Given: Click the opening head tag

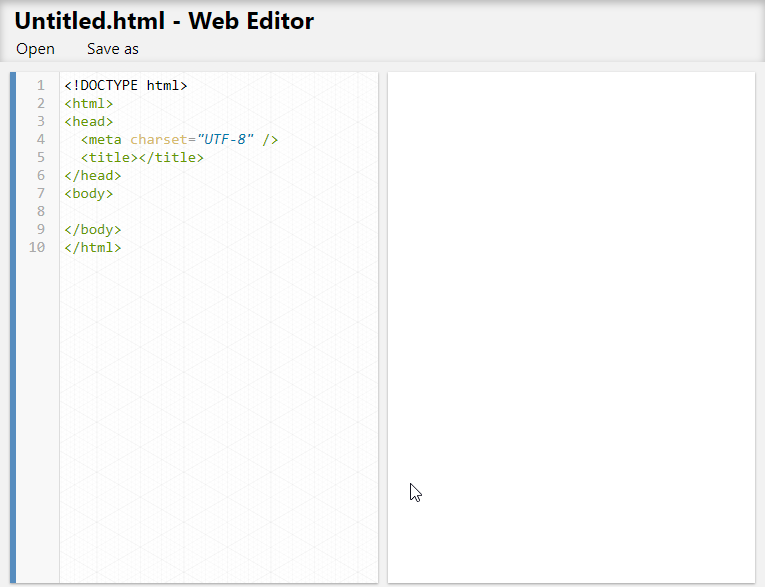Looking at the screenshot, I should (89, 121).
